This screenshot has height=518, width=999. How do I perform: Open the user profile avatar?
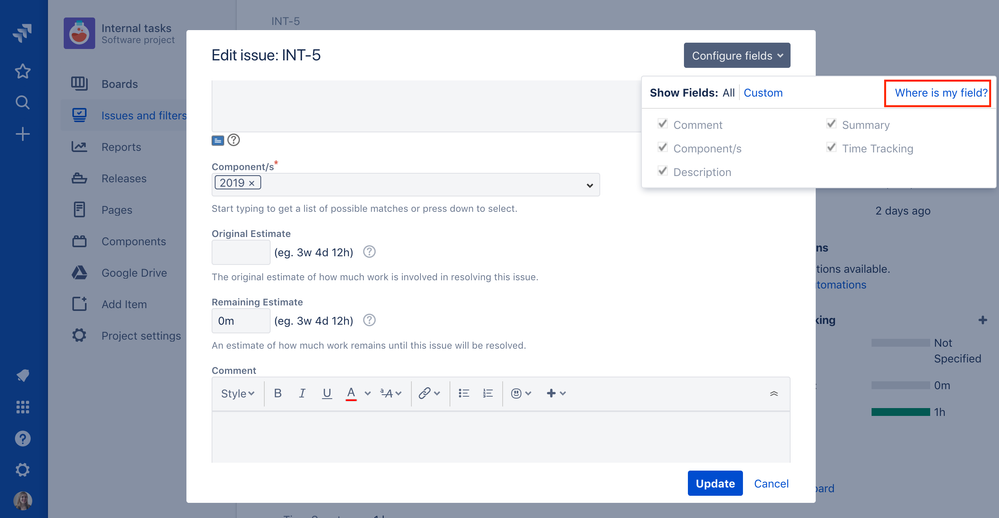(22, 501)
